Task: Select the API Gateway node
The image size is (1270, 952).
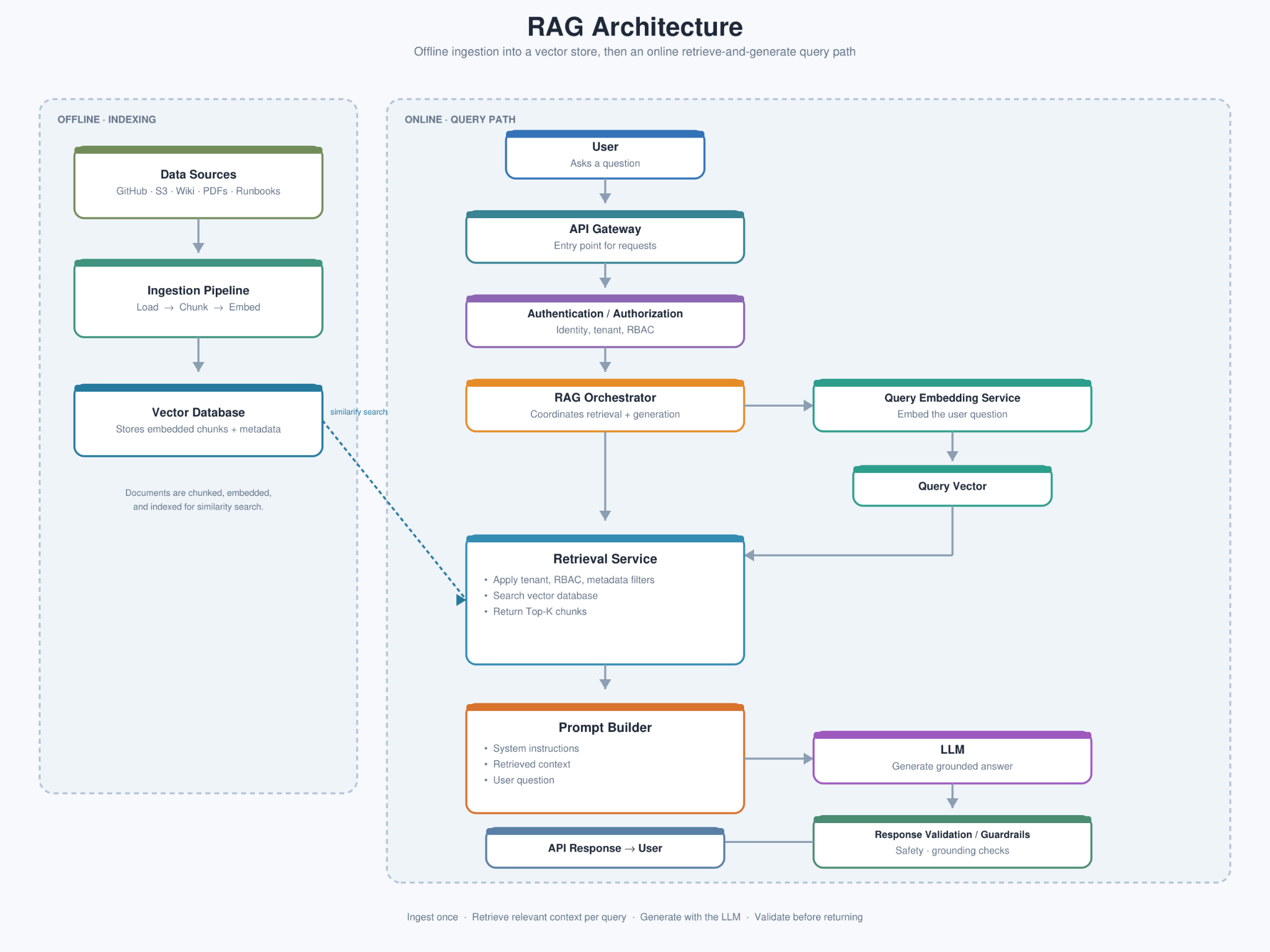Action: click(x=605, y=237)
